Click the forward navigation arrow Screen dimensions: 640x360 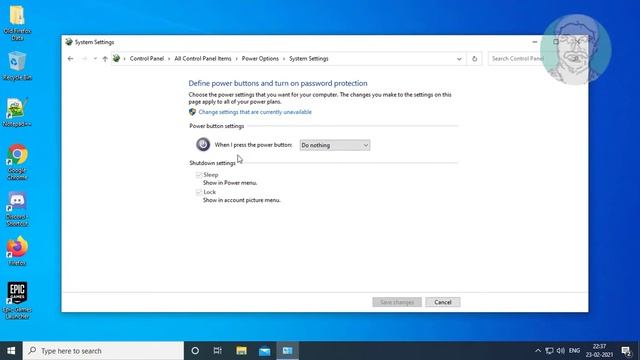pos(84,59)
